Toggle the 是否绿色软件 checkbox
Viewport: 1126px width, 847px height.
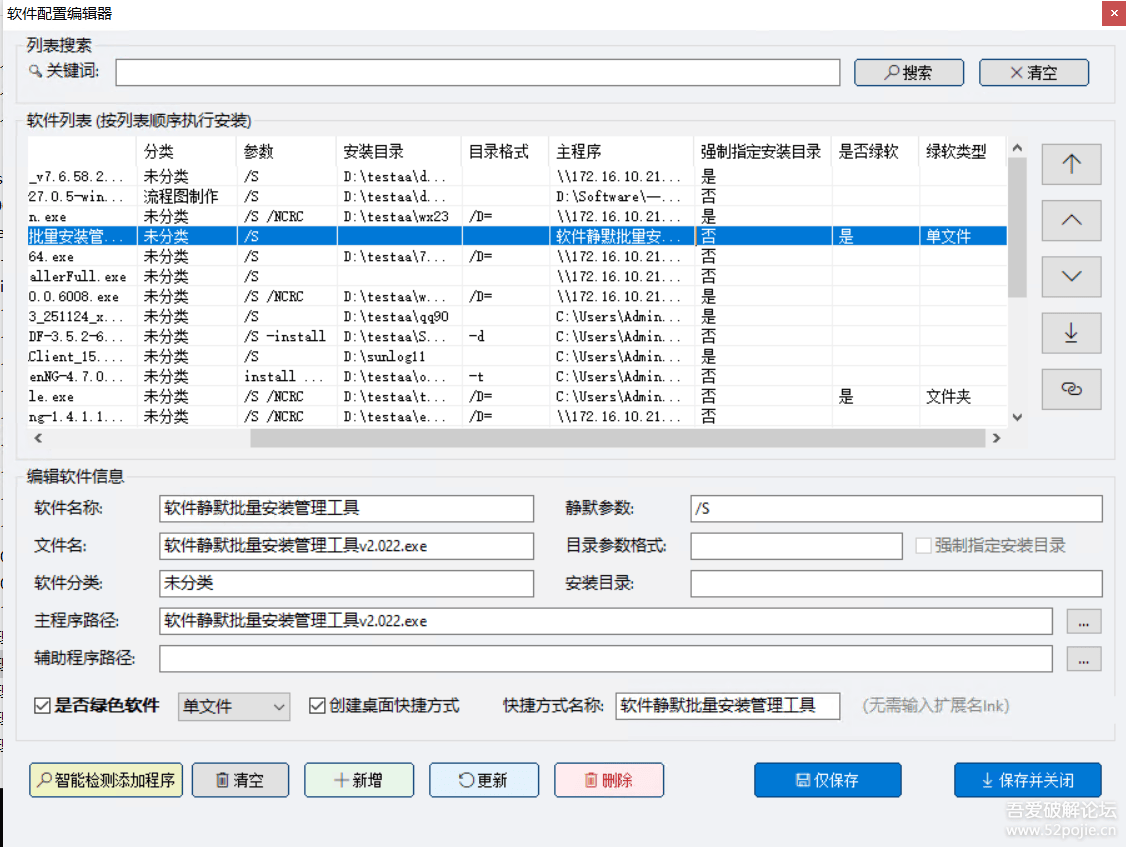point(42,705)
